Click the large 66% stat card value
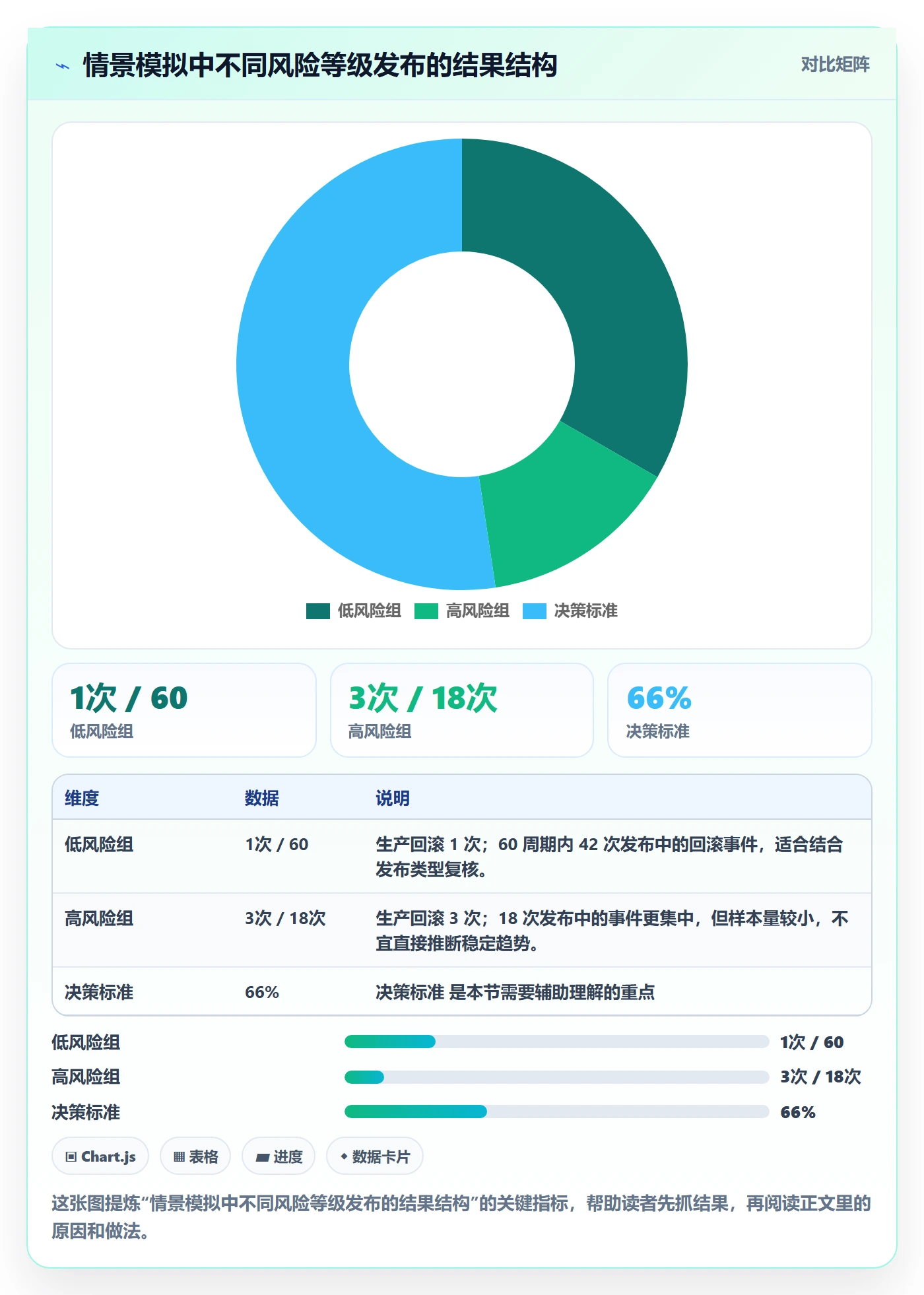 [659, 698]
